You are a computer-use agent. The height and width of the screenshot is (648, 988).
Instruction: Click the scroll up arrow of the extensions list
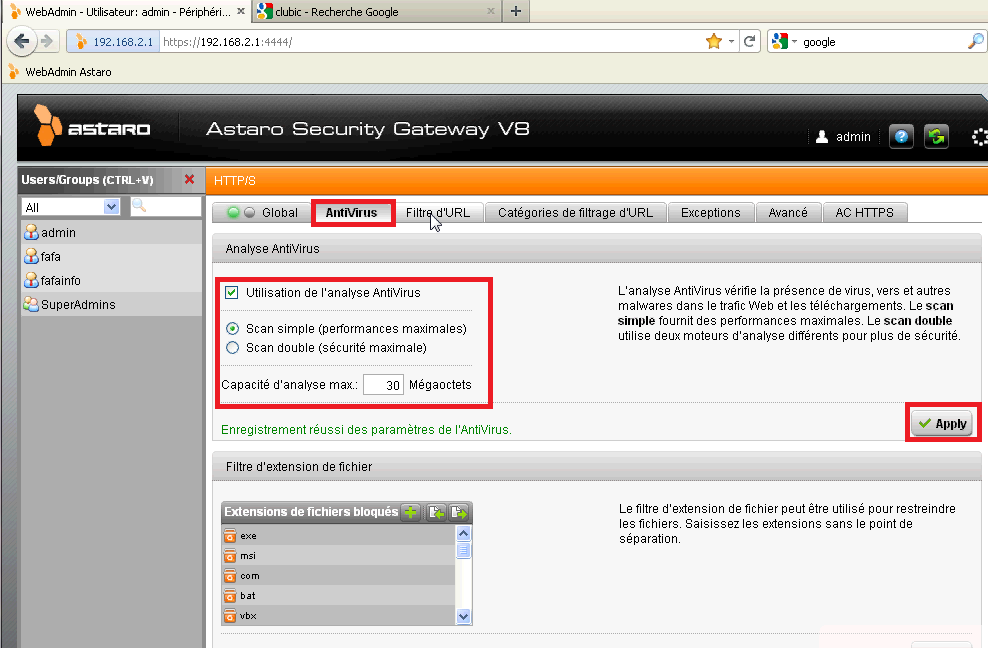464,534
